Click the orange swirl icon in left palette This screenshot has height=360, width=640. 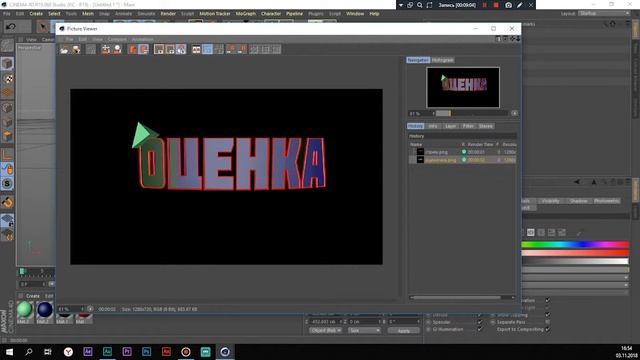pos(7,202)
